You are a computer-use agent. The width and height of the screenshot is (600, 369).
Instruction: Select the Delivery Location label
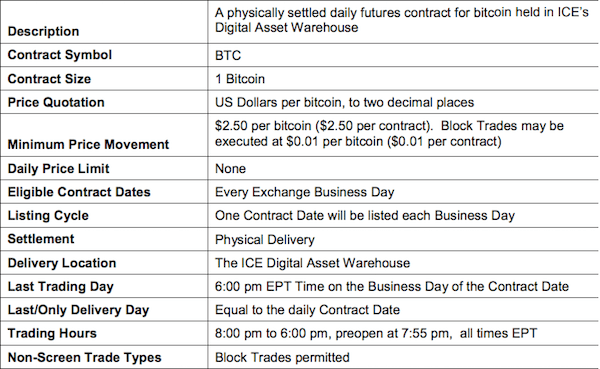click(x=62, y=263)
